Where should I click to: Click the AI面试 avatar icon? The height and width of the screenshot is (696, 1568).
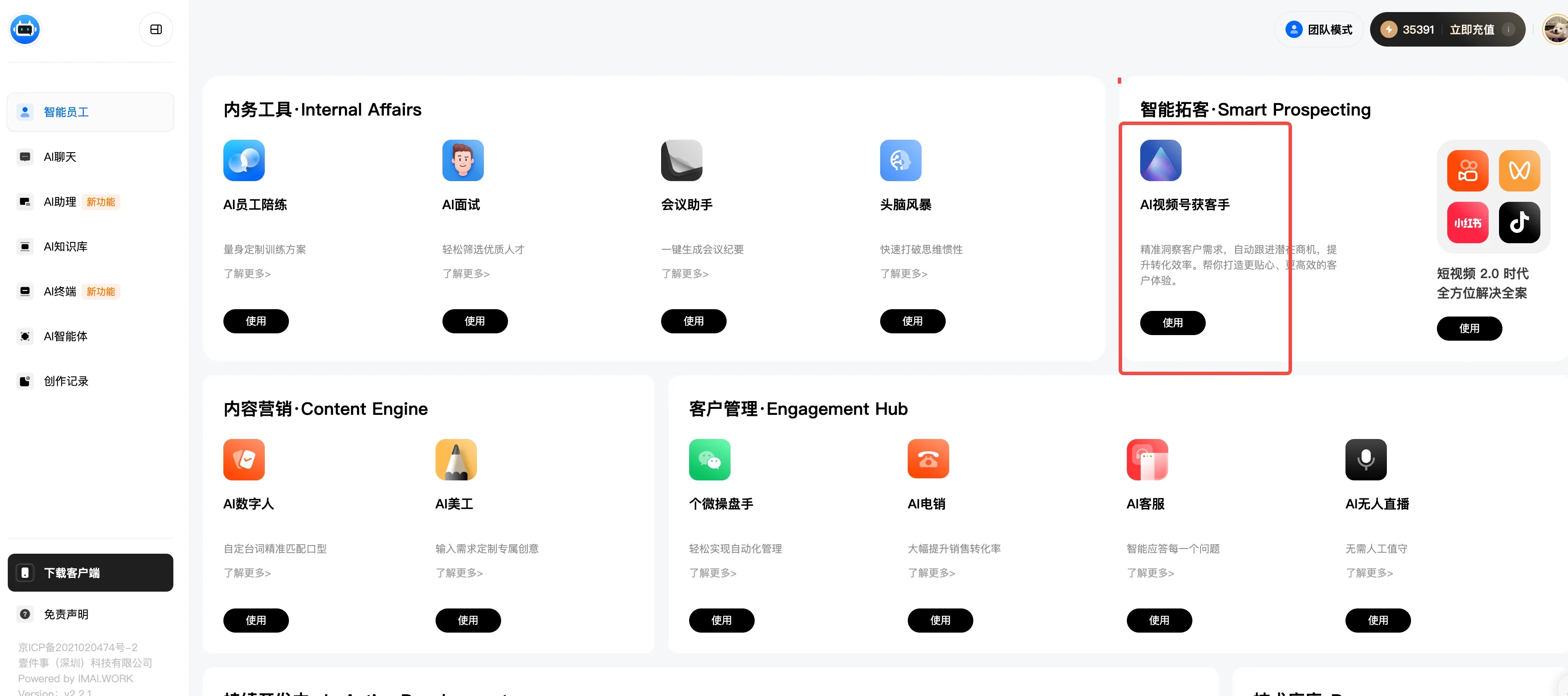(x=463, y=160)
